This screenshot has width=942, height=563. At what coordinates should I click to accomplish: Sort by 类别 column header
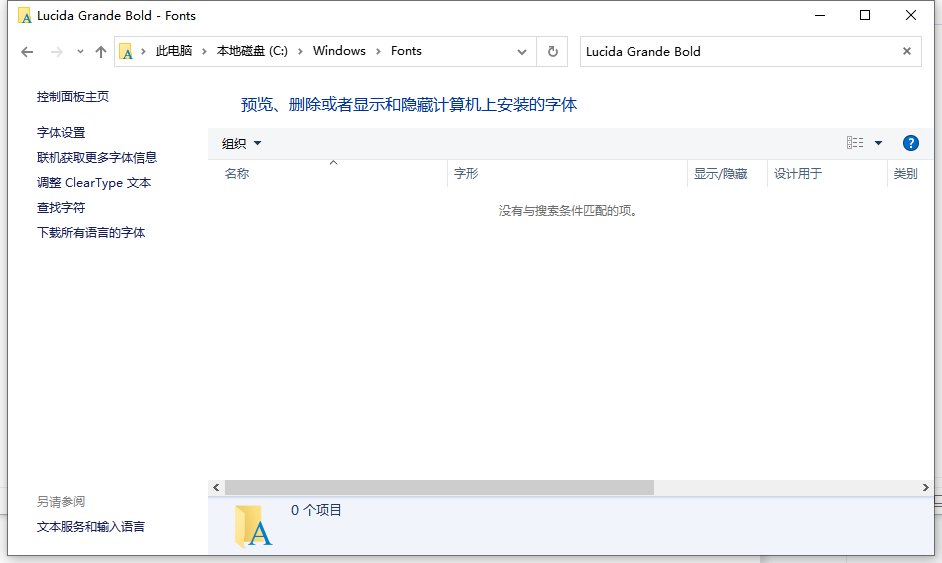(x=910, y=174)
